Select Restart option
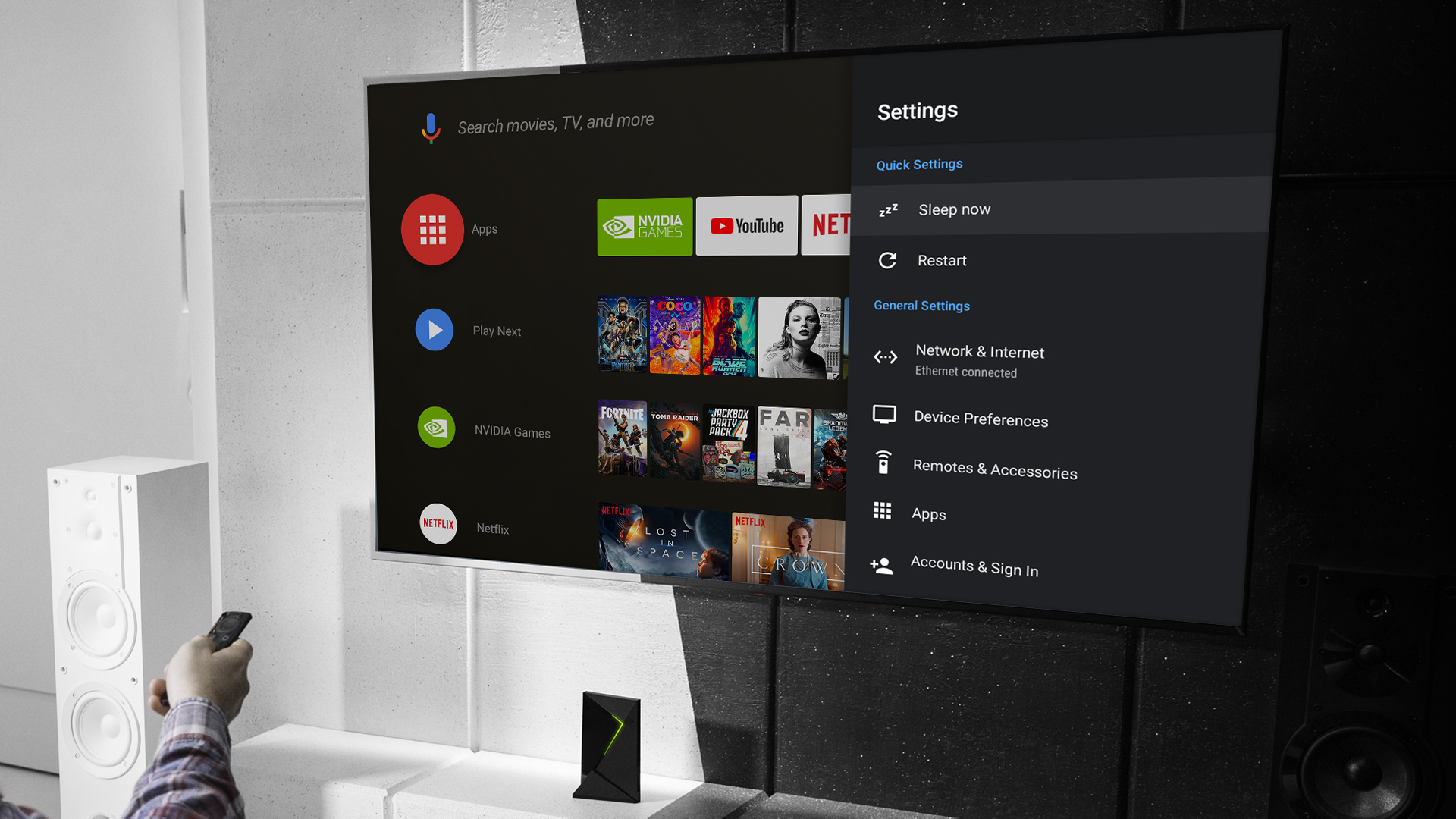 (x=942, y=260)
